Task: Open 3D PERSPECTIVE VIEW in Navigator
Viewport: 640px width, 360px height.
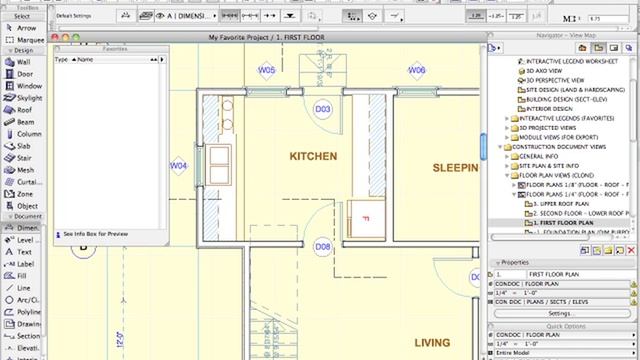Action: pyautogui.click(x=551, y=80)
